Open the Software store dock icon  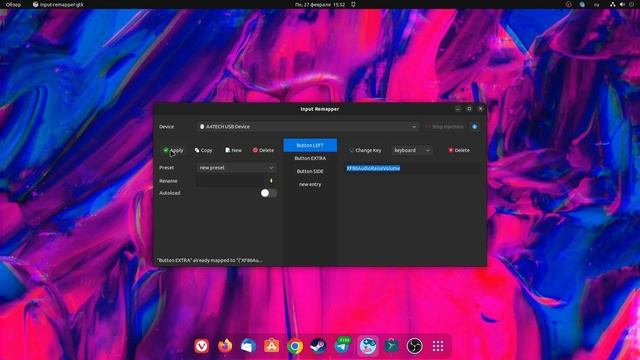271,346
